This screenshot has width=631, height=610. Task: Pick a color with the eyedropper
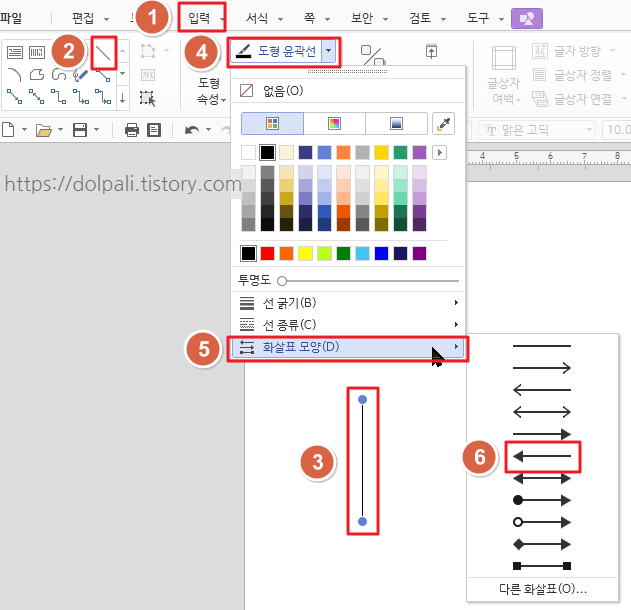[443, 124]
